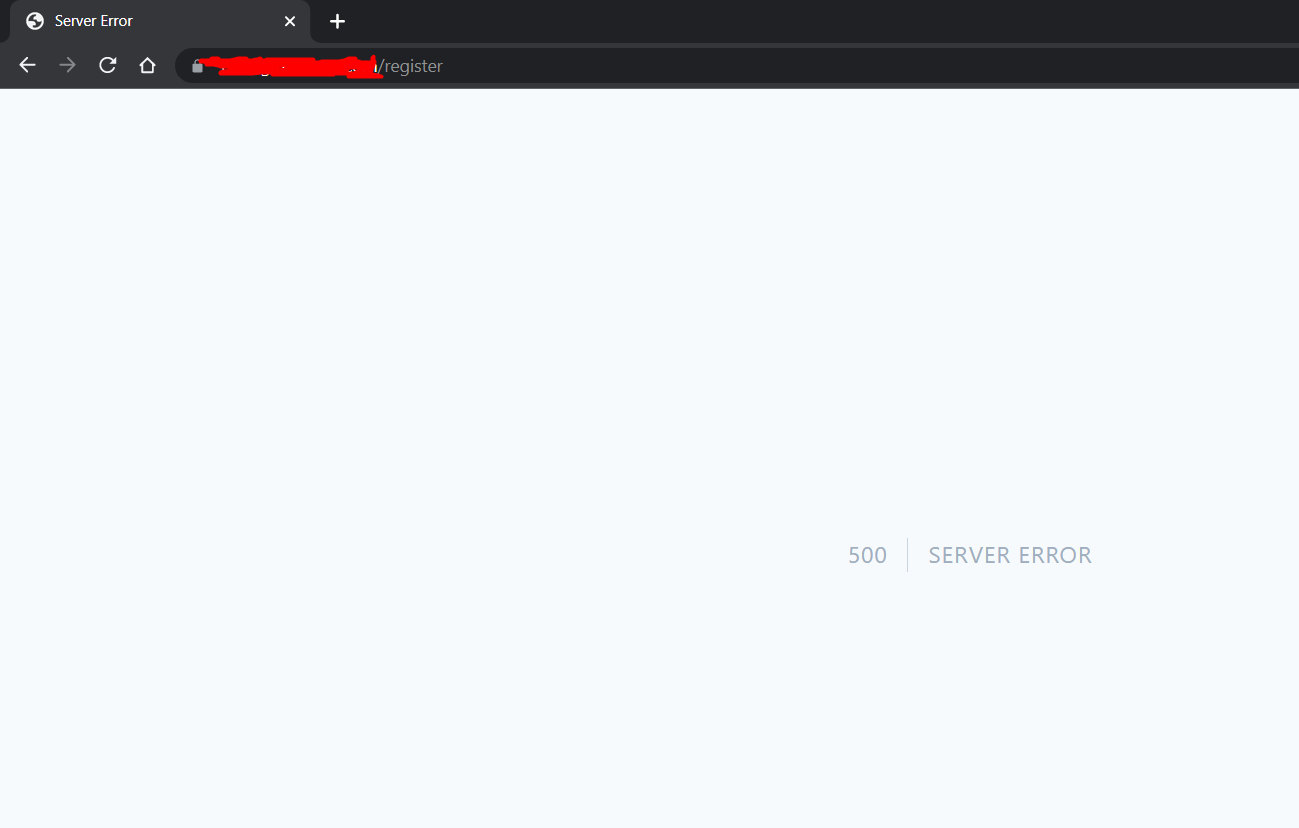The height and width of the screenshot is (828, 1299).
Task: Open the browser home page
Action: click(x=147, y=65)
